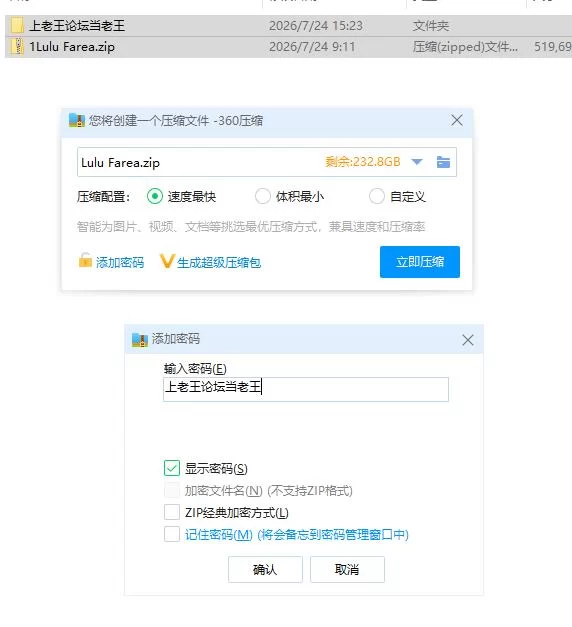Click the V icon for 生成超级压缩包
This screenshot has height=627, width=572.
click(167, 262)
